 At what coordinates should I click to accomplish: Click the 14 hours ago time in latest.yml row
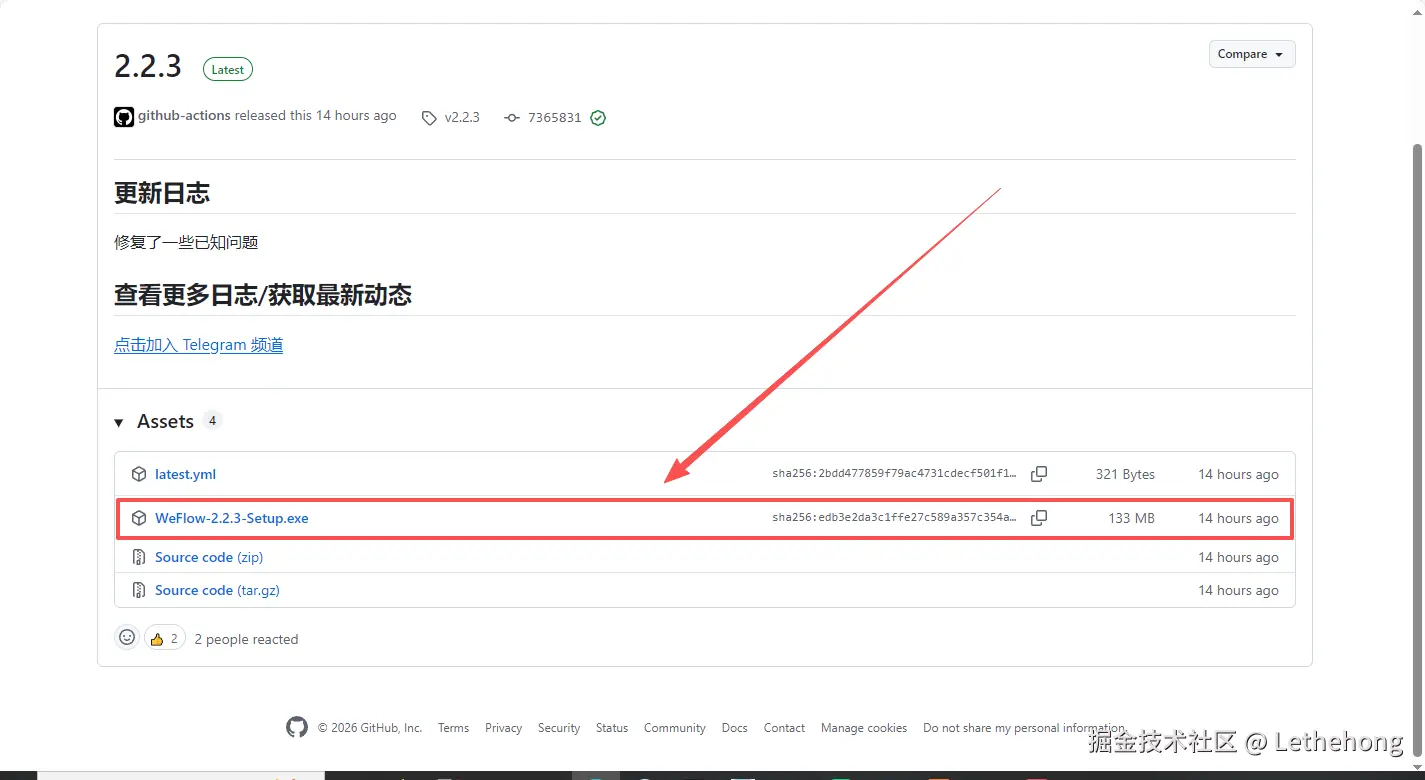click(1238, 474)
